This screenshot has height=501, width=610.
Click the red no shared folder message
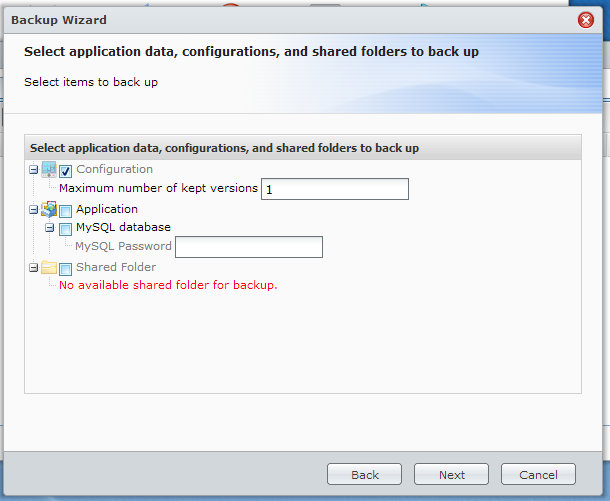point(168,285)
